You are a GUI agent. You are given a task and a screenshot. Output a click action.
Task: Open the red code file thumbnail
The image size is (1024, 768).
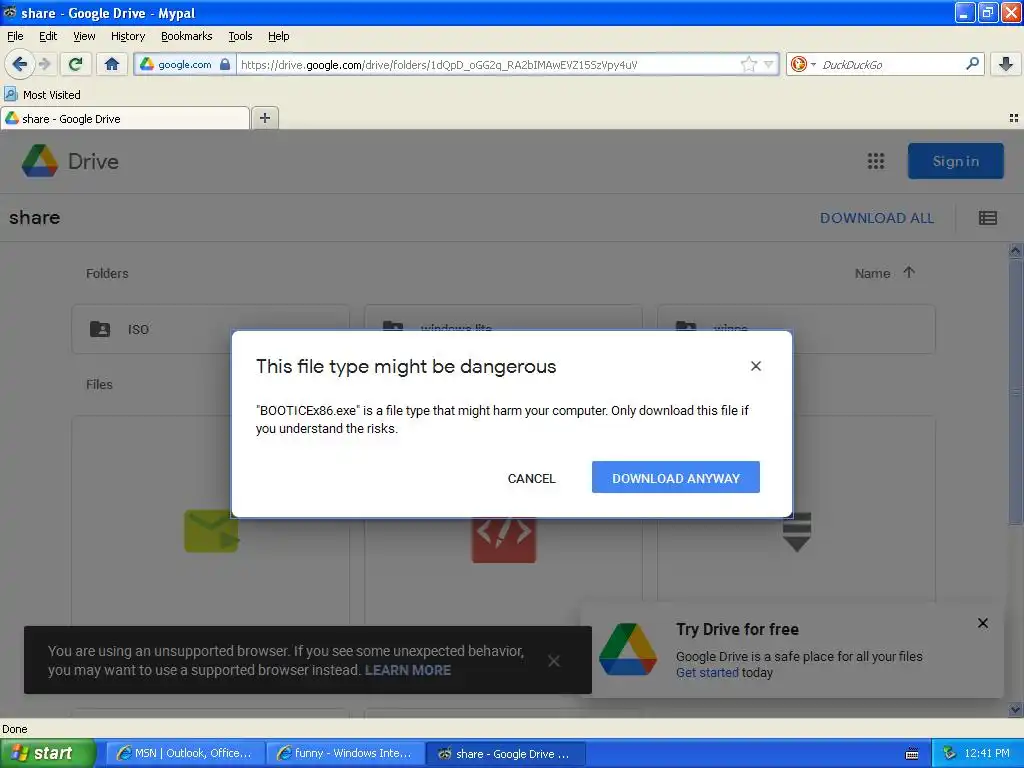pos(504,539)
